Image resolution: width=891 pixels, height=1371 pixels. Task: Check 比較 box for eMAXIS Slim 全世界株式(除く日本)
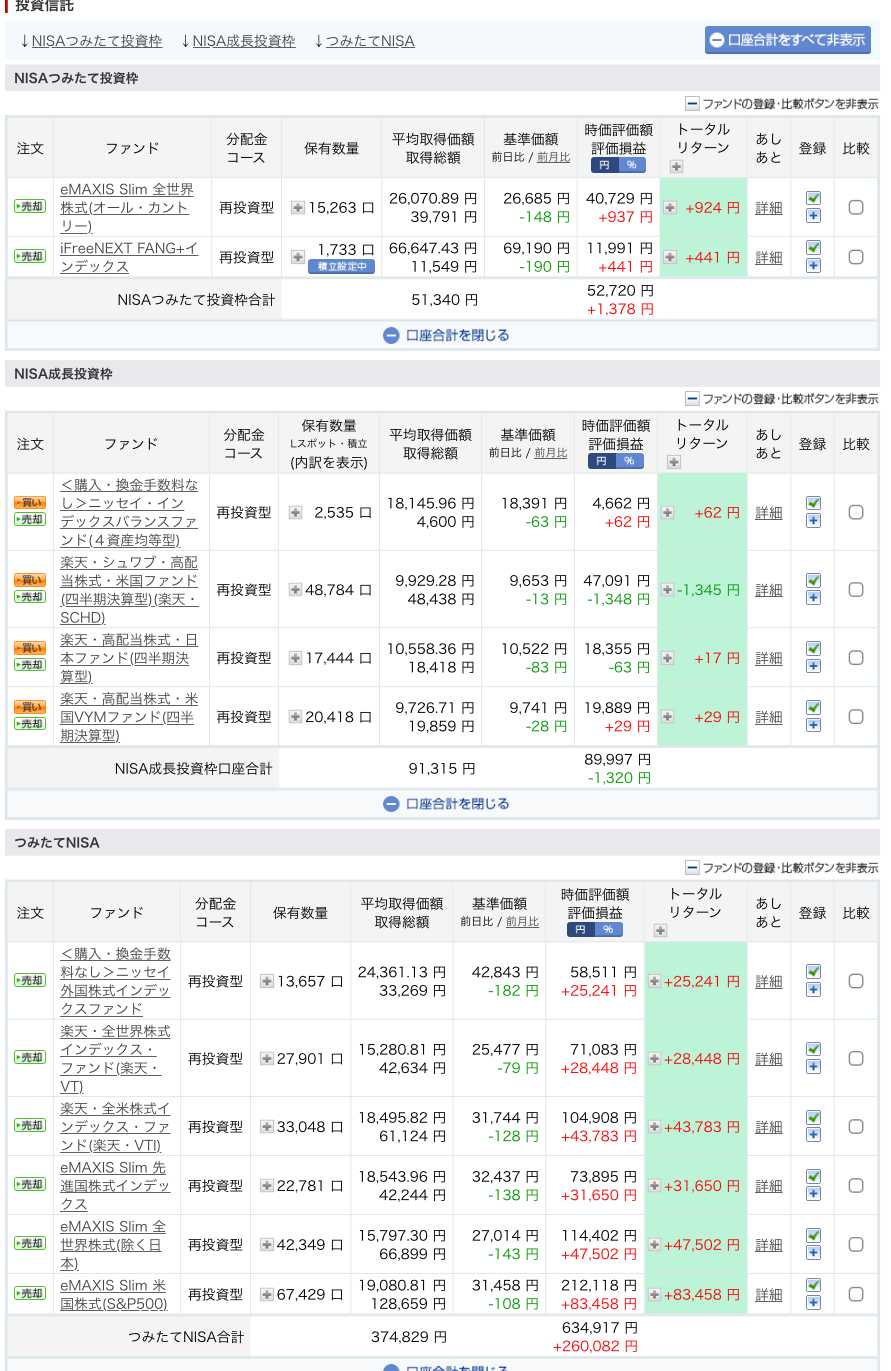[x=856, y=1244]
